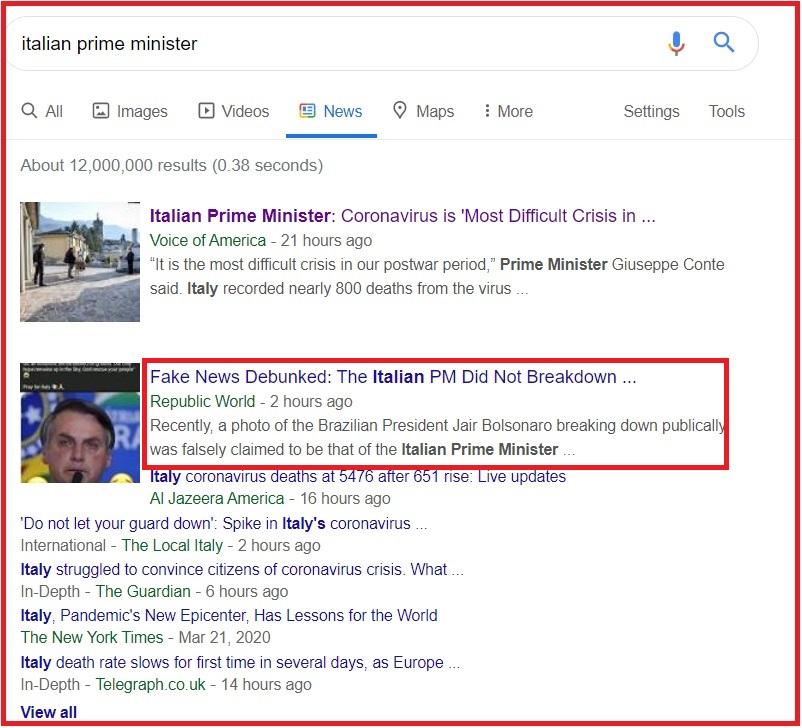The width and height of the screenshot is (802, 728).
Task: Click the 'Giuseppe Conte' snippet text
Action: [668, 264]
